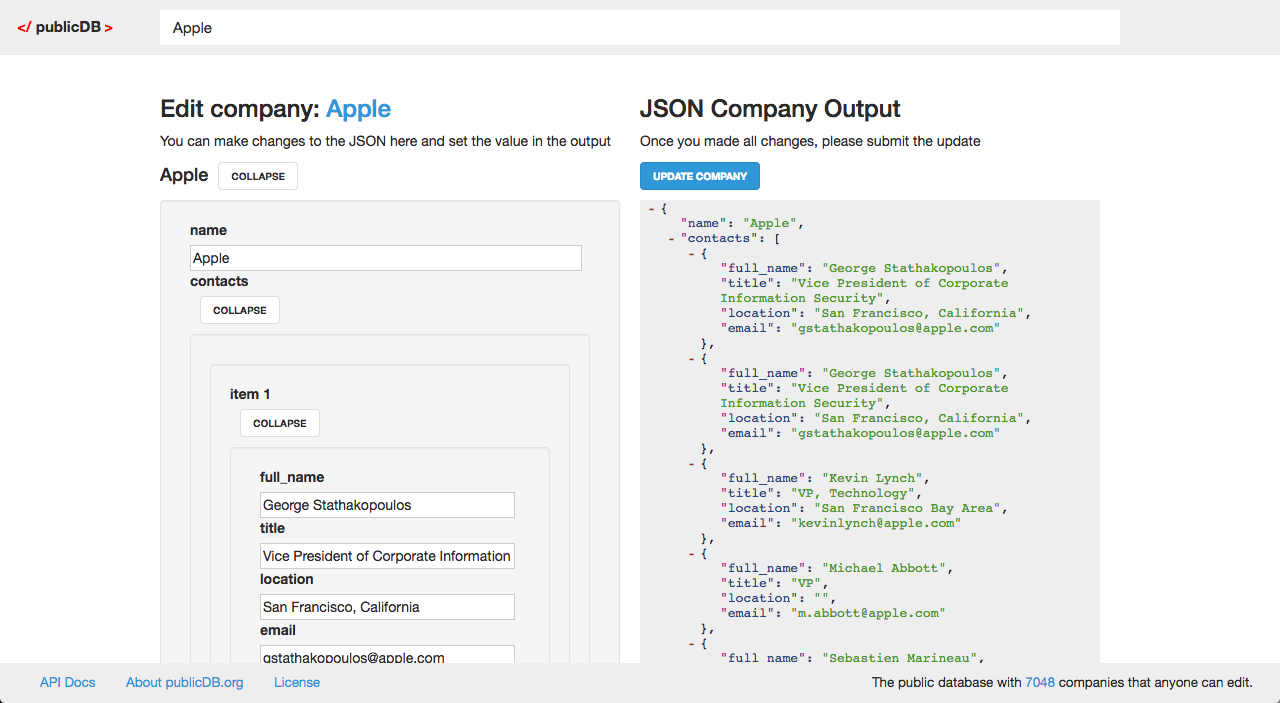Collapse item 1 in the form

pos(280,423)
